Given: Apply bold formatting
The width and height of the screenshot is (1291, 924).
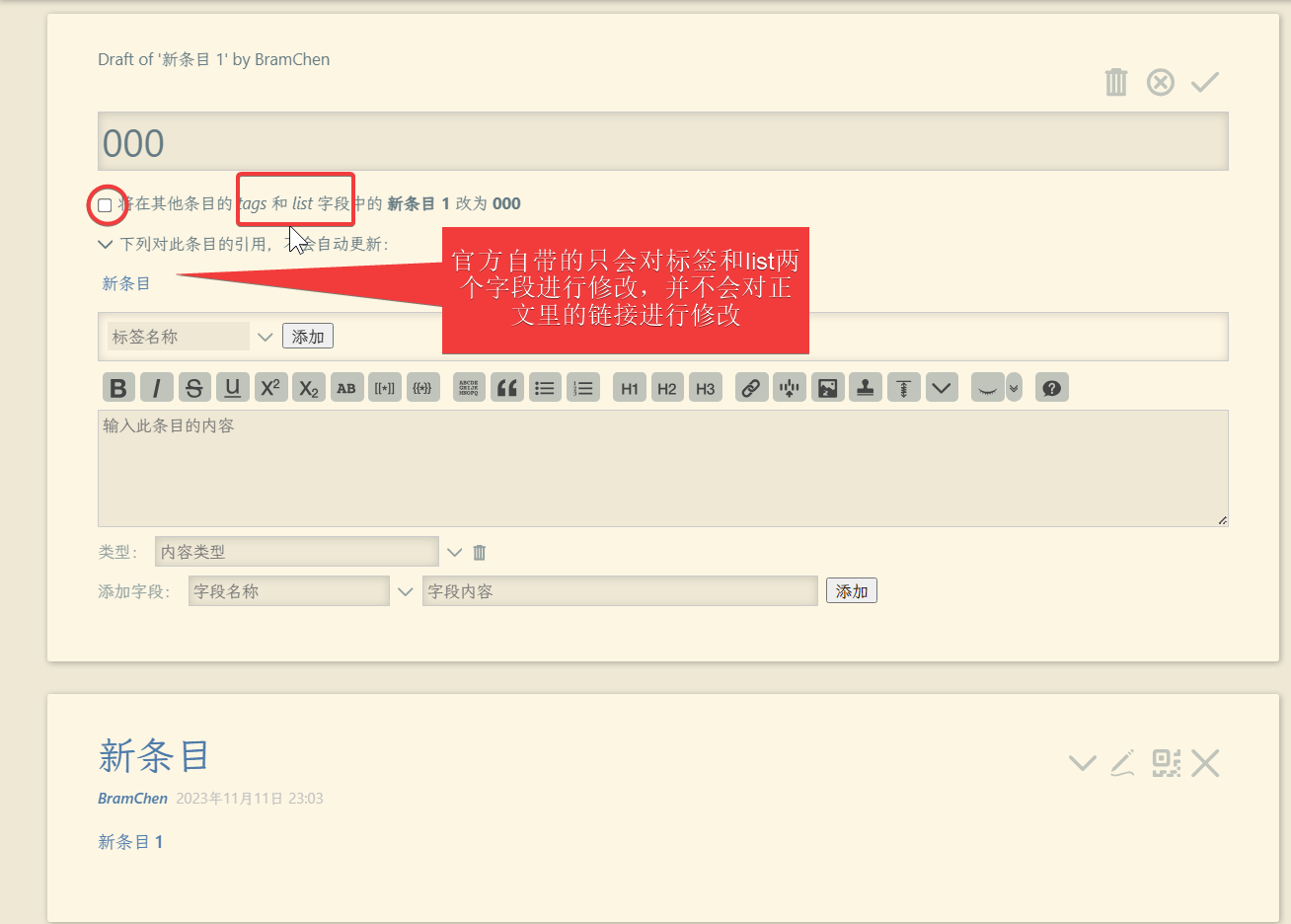Looking at the screenshot, I should coord(118,388).
